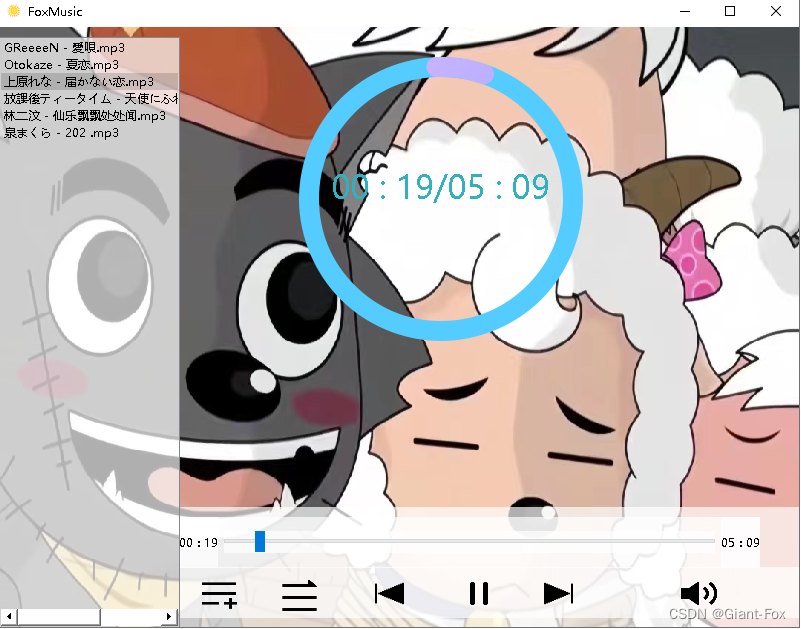
Task: Select 林二汶 - 仙乐飘飘处处闻.mp3 track
Action: (89, 115)
